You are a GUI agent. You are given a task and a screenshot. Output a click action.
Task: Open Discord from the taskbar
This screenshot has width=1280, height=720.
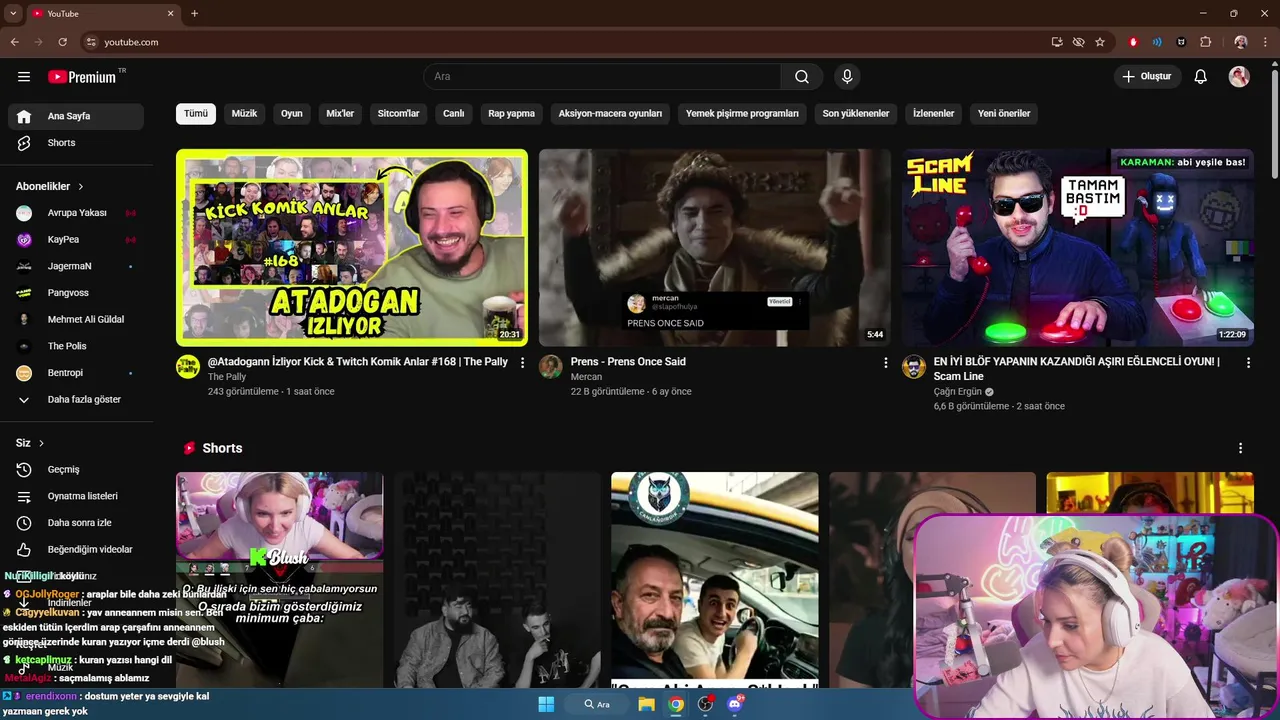click(x=736, y=704)
